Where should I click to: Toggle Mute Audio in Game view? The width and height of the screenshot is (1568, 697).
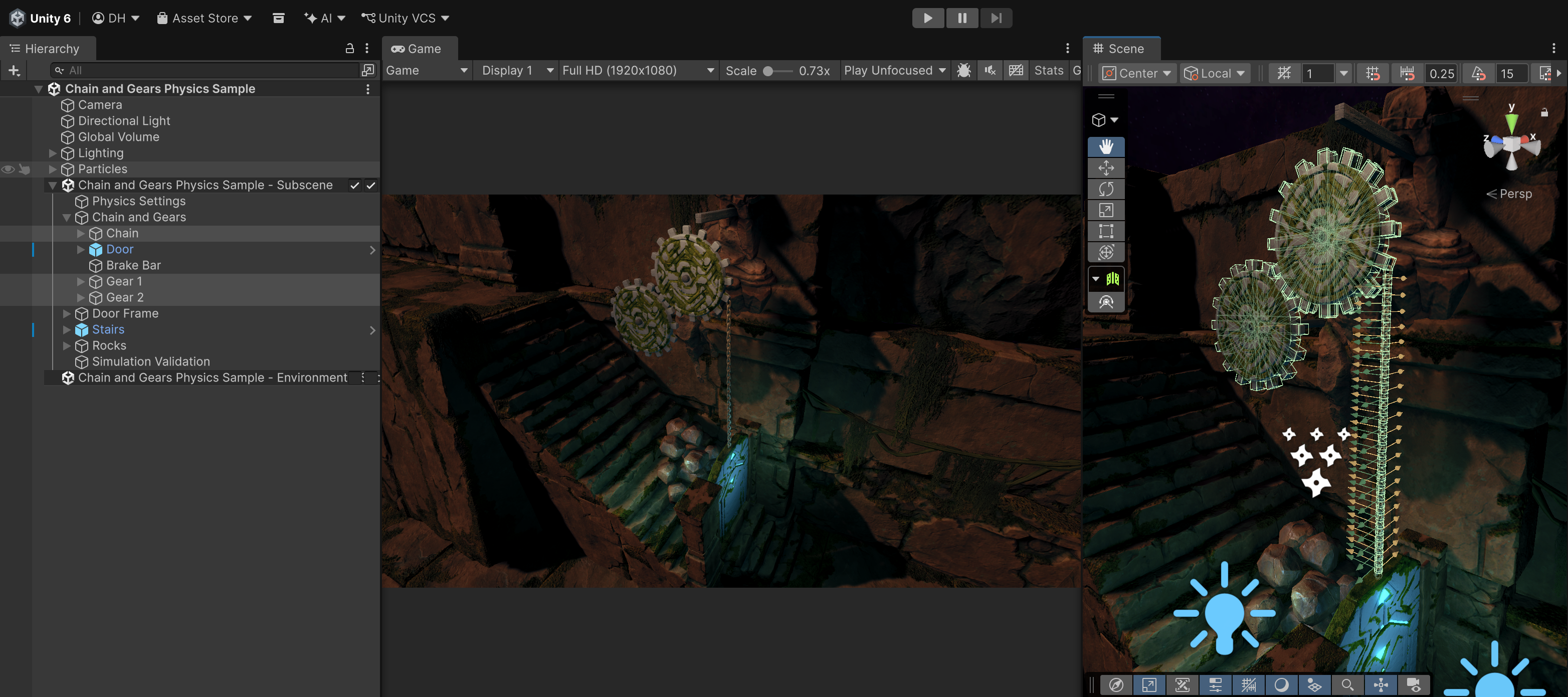pos(990,71)
